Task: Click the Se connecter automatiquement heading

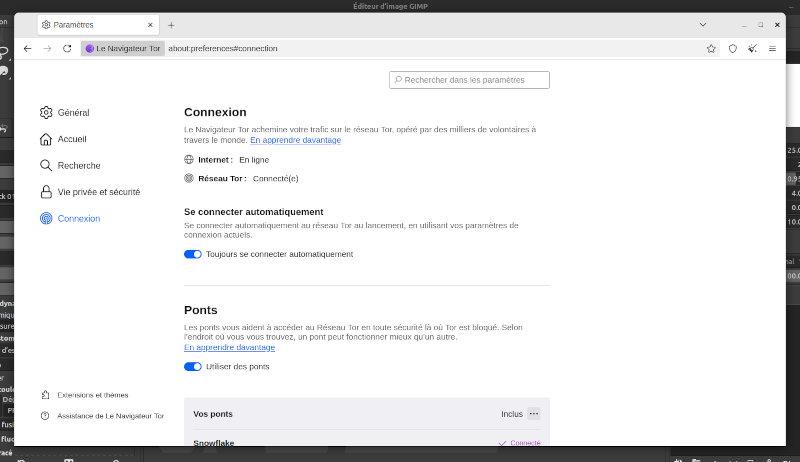Action: pos(254,212)
